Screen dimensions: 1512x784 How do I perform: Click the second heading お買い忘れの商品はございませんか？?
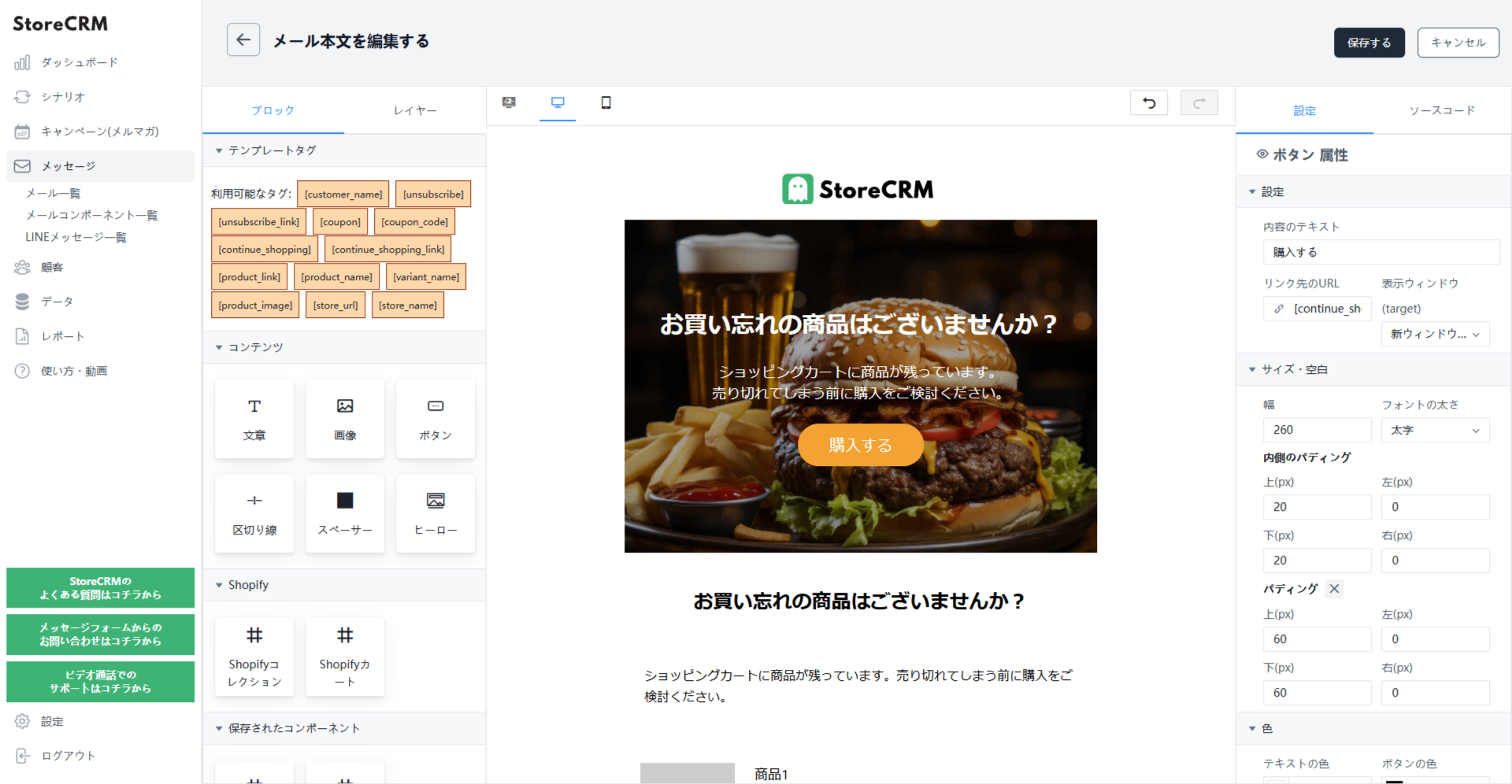click(x=860, y=601)
